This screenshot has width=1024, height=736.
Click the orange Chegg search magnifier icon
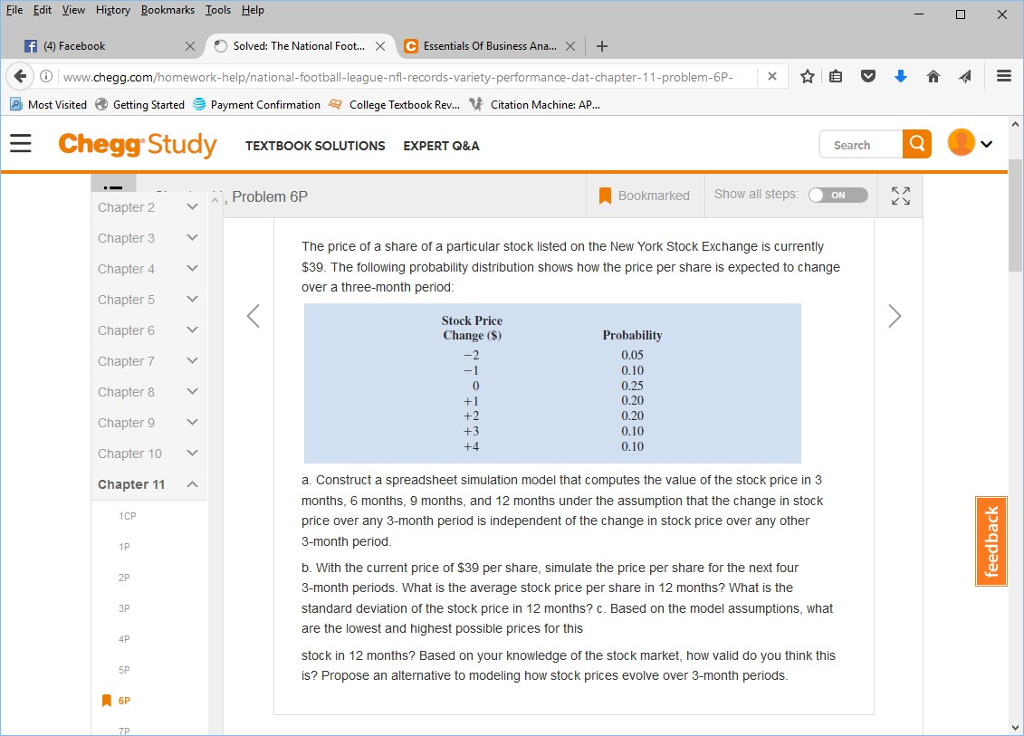pyautogui.click(x=916, y=144)
